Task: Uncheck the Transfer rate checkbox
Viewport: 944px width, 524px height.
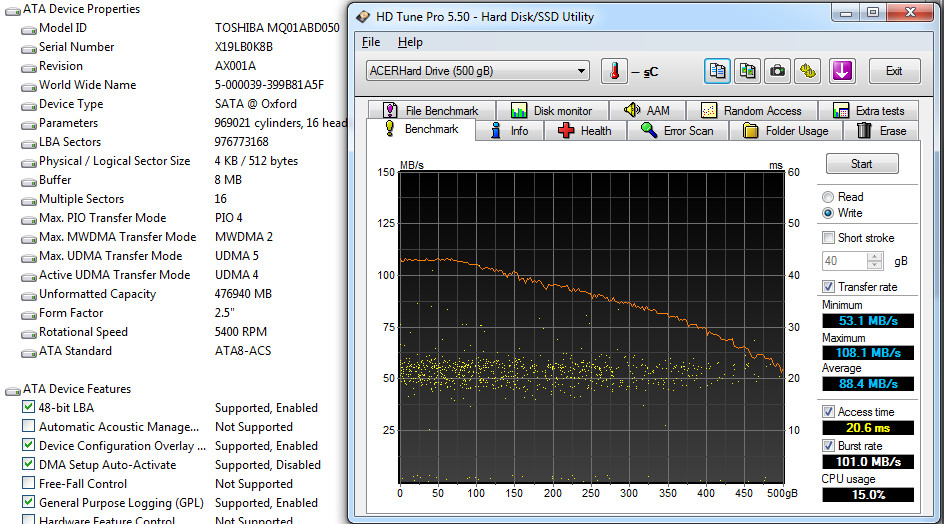Action: (x=828, y=287)
